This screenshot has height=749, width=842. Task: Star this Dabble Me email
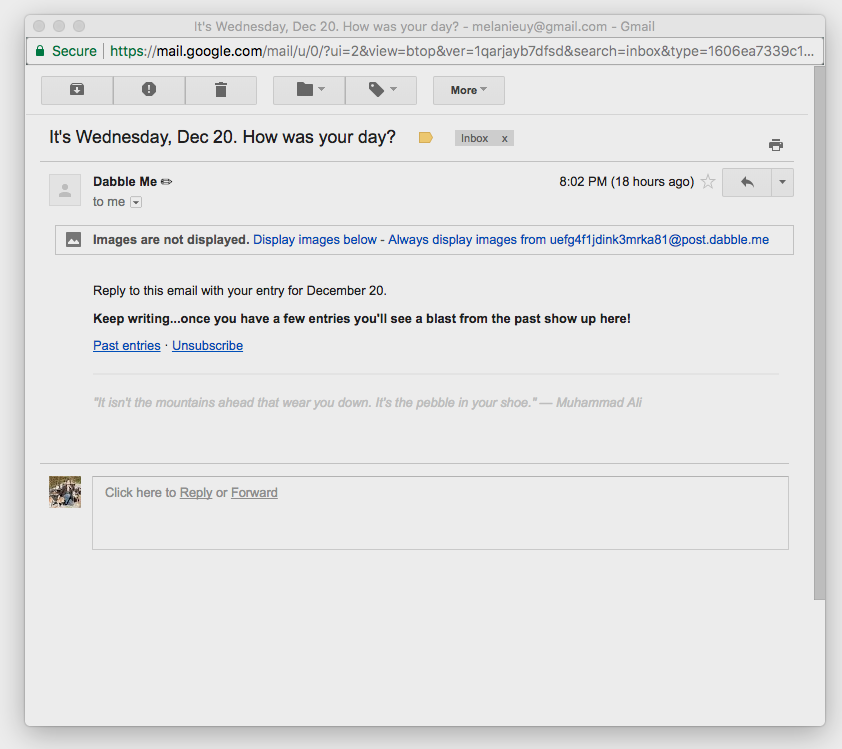tap(708, 182)
